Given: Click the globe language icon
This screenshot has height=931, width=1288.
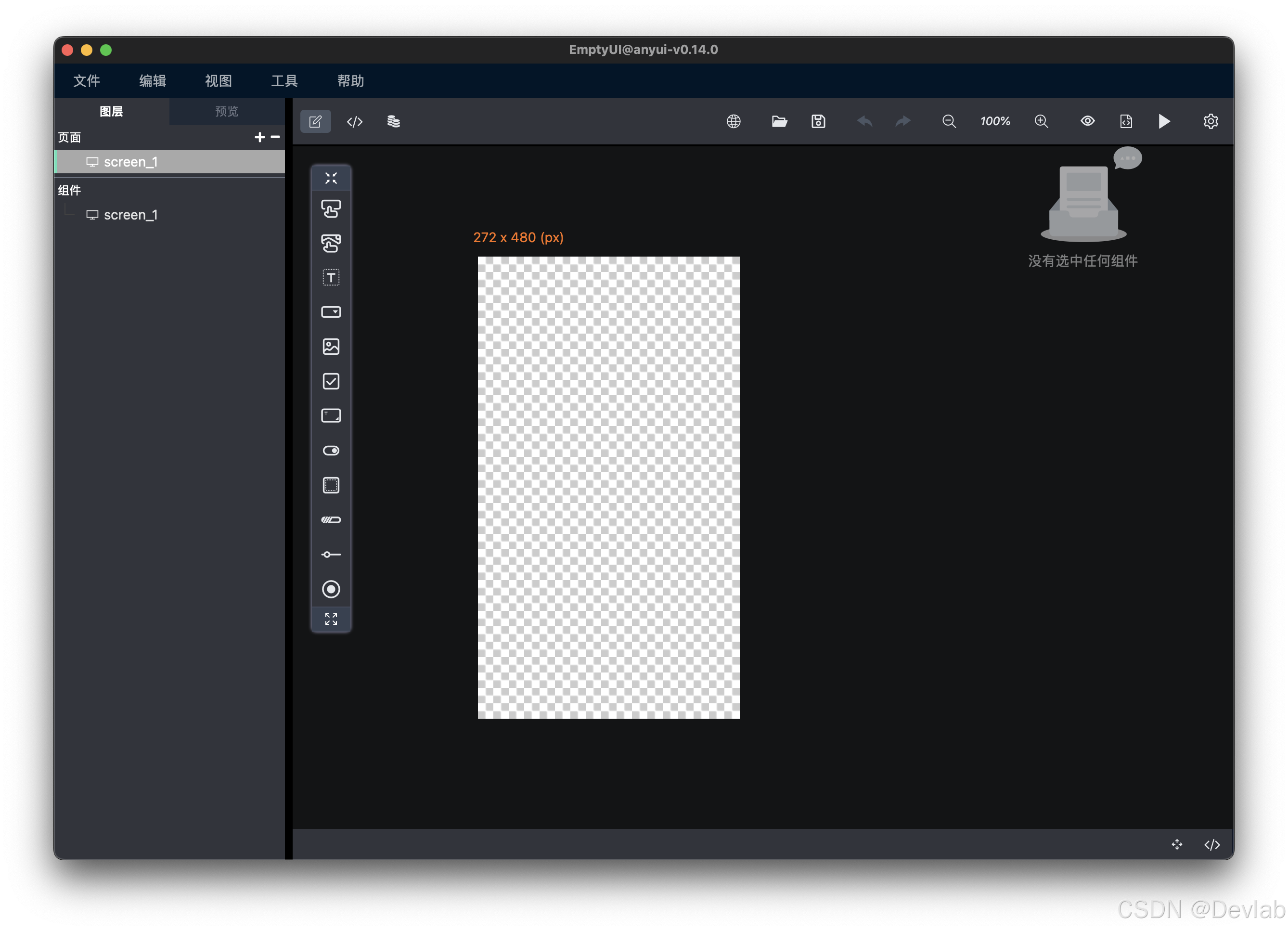Looking at the screenshot, I should tap(734, 122).
